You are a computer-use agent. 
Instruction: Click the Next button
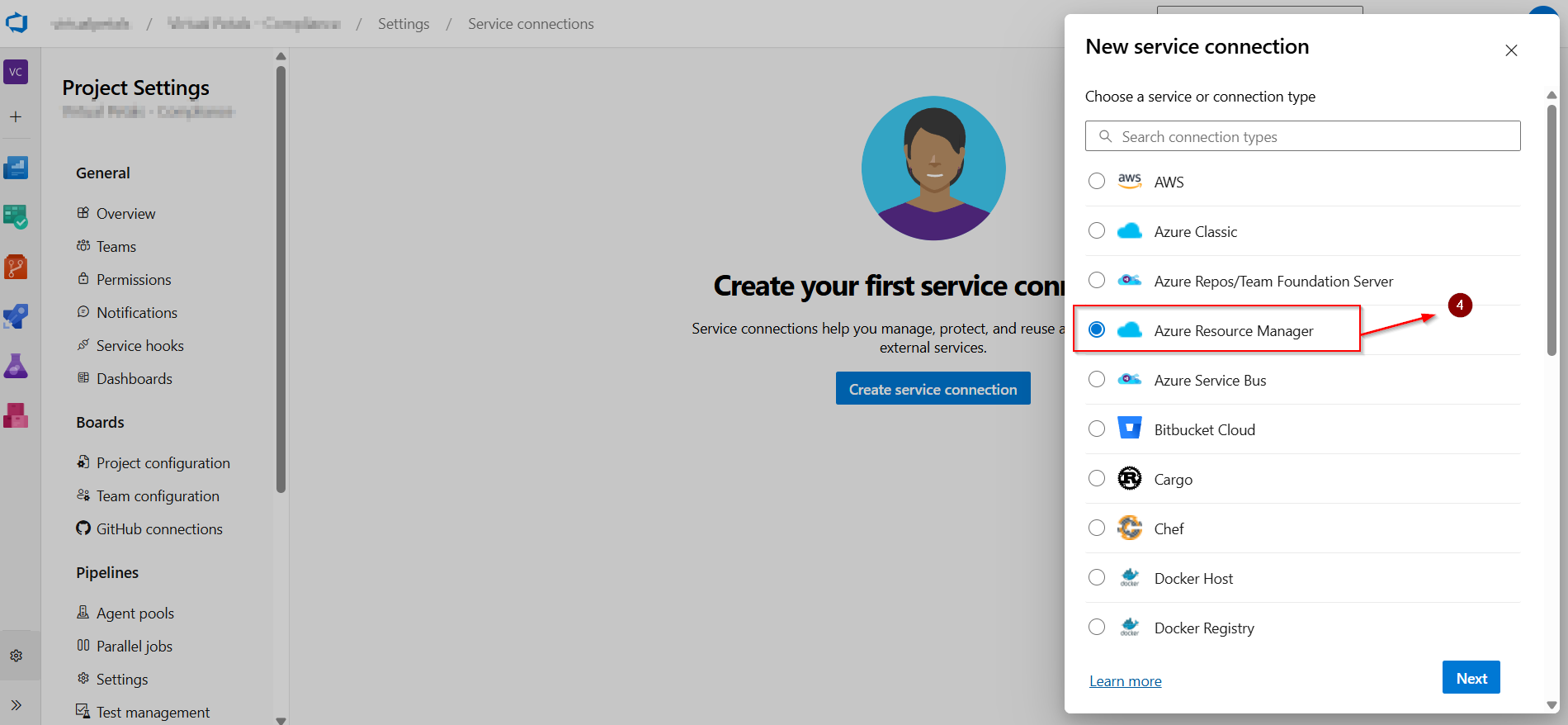coord(1471,678)
